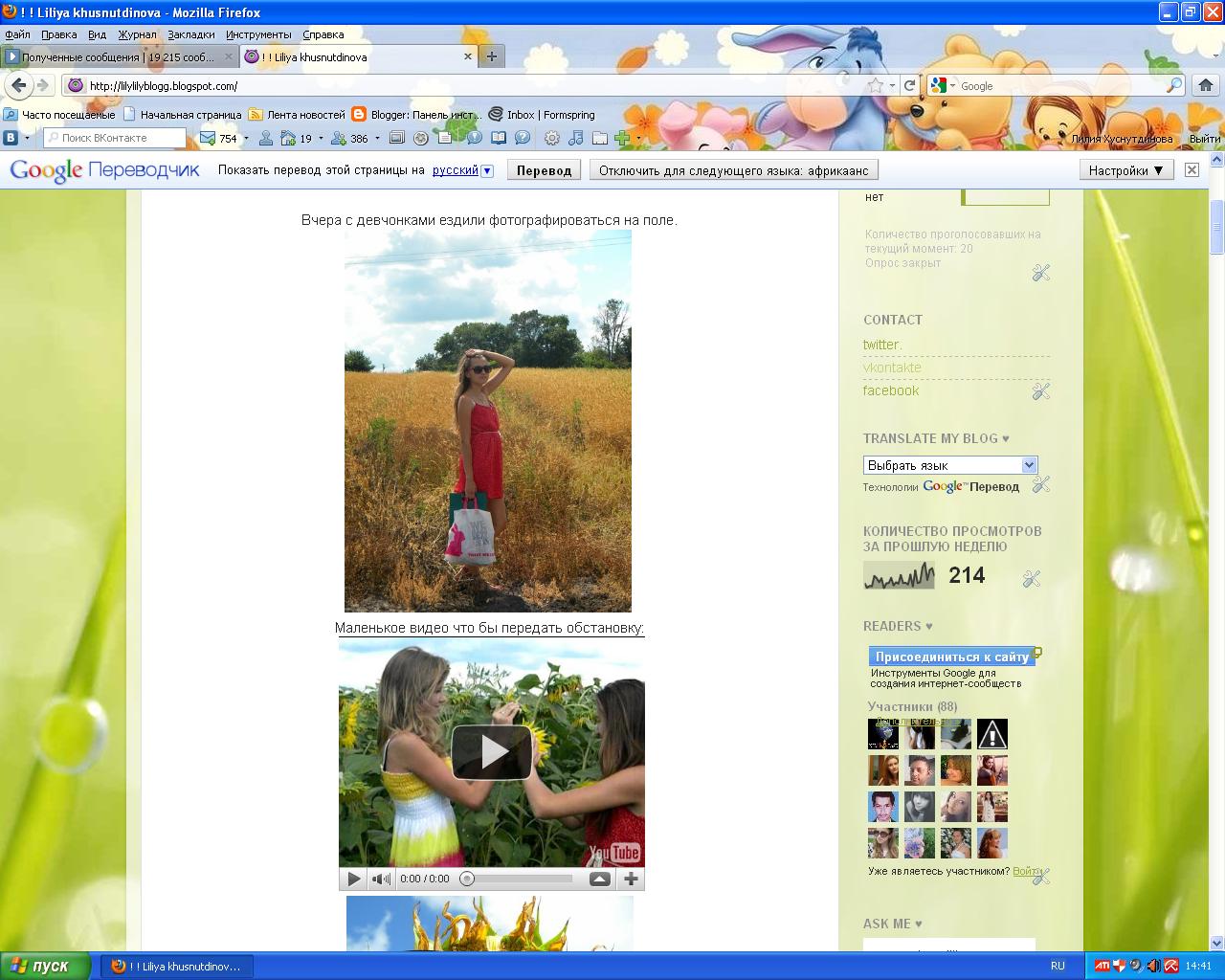
Task: Open the Лента новостей bookmark
Action: tap(297, 114)
